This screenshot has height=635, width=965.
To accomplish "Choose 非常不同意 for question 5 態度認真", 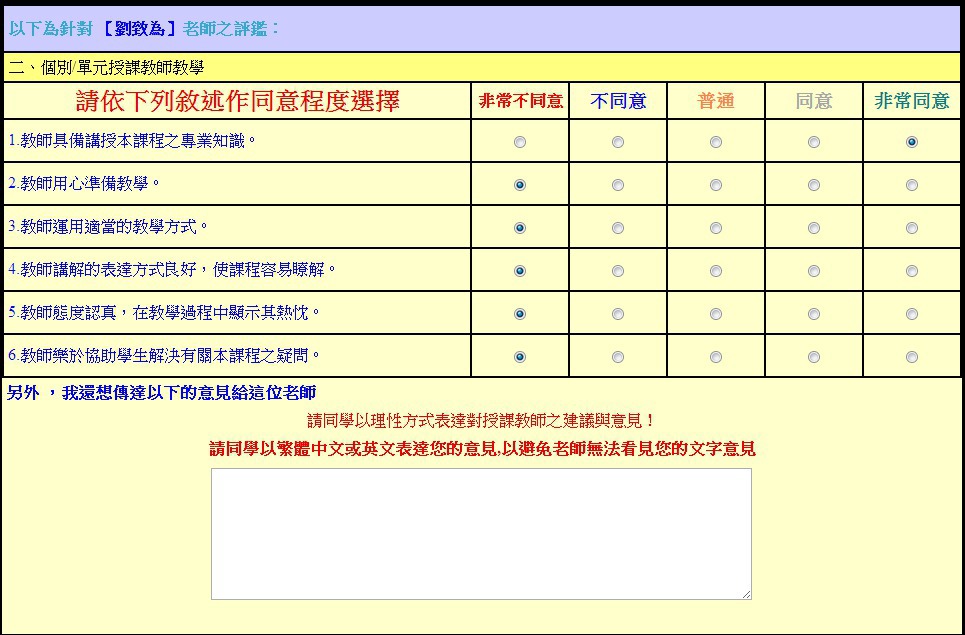I will click(x=520, y=314).
